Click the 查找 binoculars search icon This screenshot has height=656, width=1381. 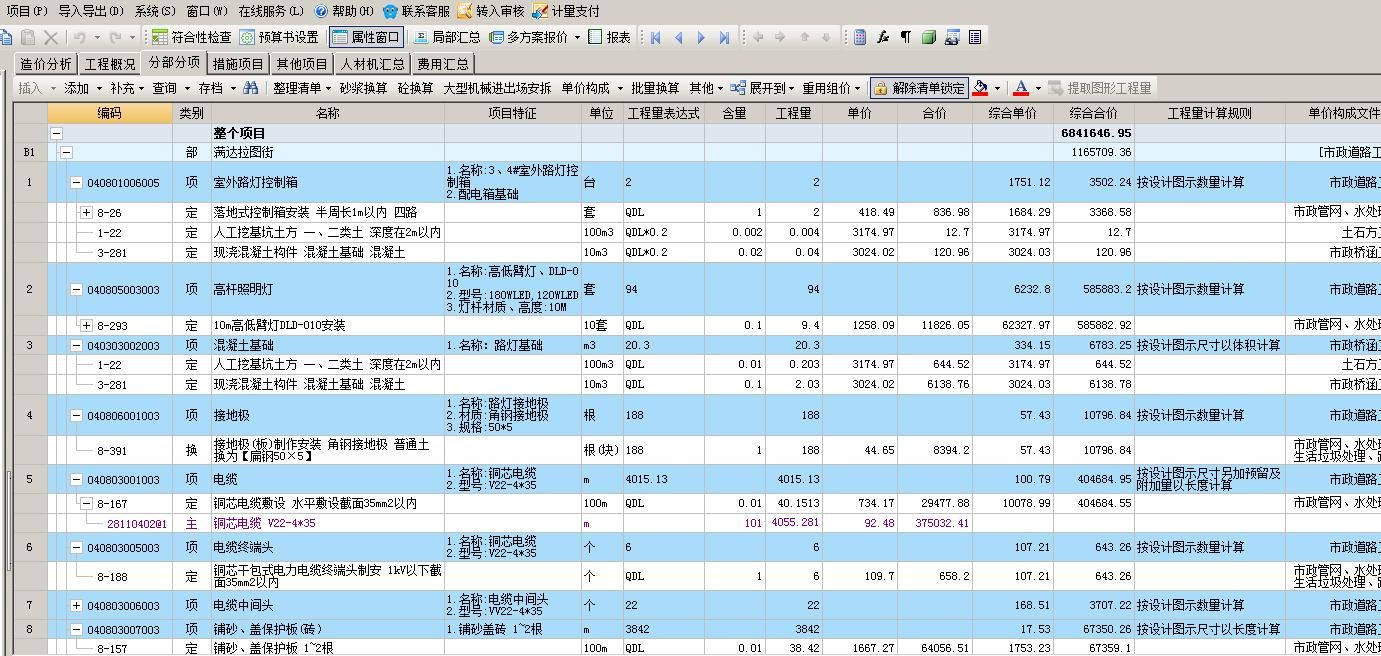tap(248, 87)
